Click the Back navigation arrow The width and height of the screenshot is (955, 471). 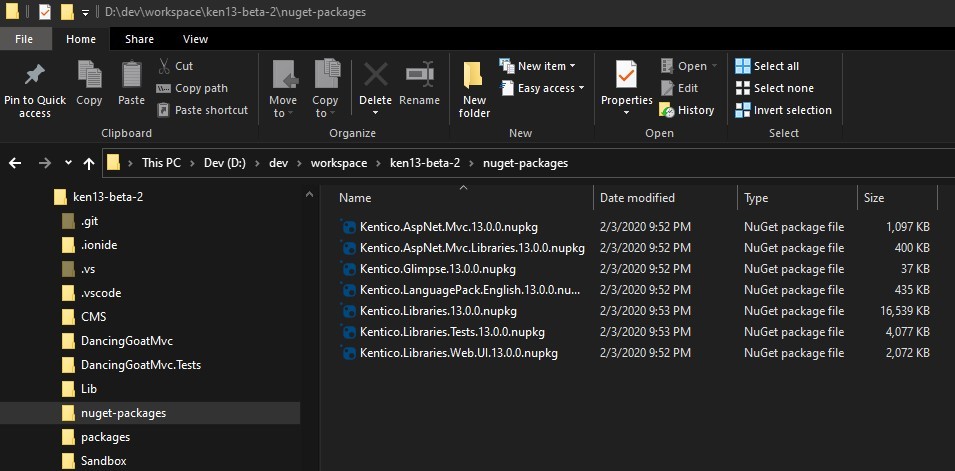click(15, 163)
